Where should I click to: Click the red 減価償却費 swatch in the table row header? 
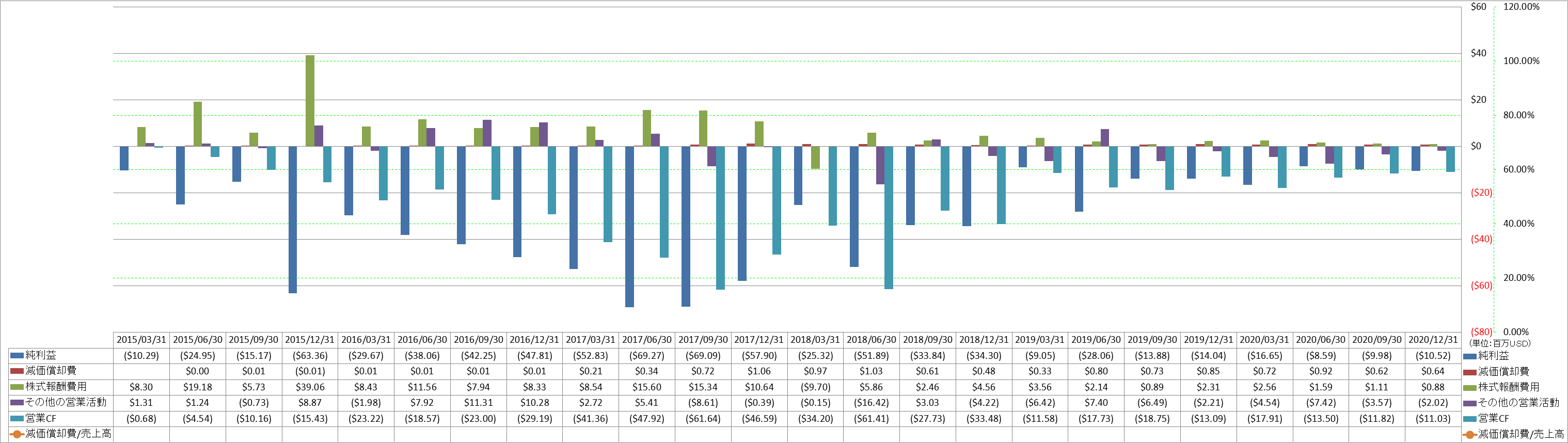(x=17, y=371)
